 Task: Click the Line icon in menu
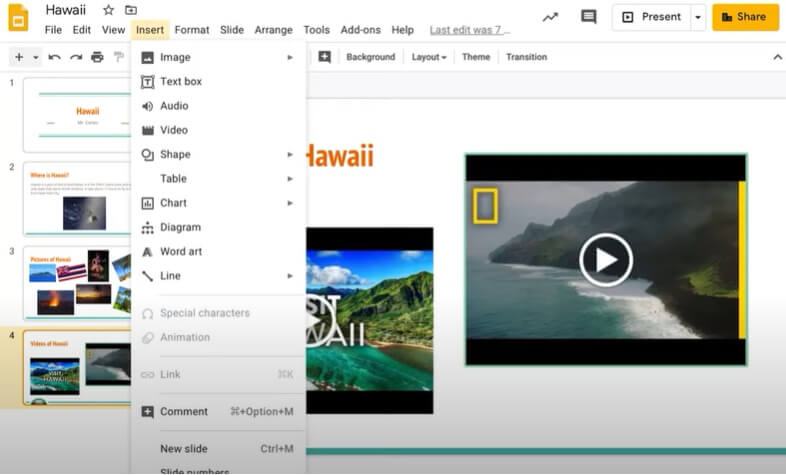pos(147,276)
